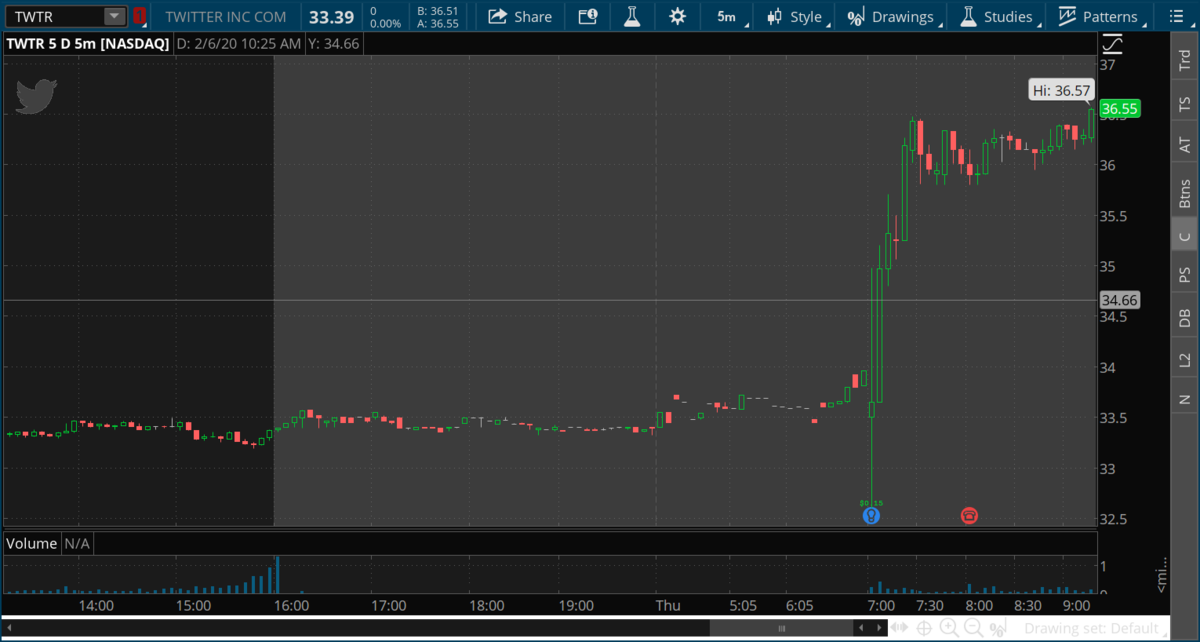Click the TWTR symbol input field
This screenshot has width=1200, height=642.
(x=54, y=16)
